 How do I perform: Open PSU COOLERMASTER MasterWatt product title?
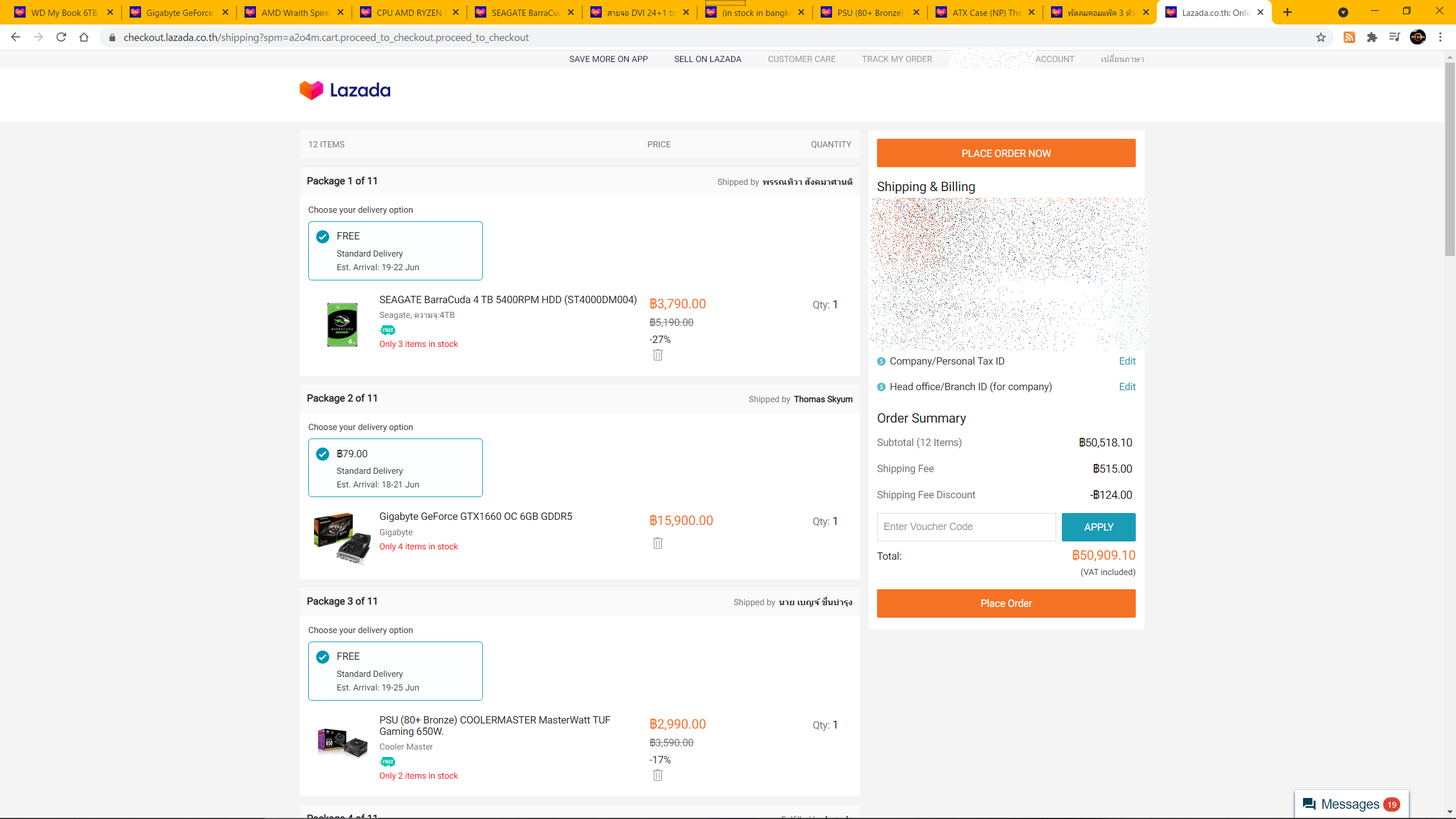tap(495, 726)
